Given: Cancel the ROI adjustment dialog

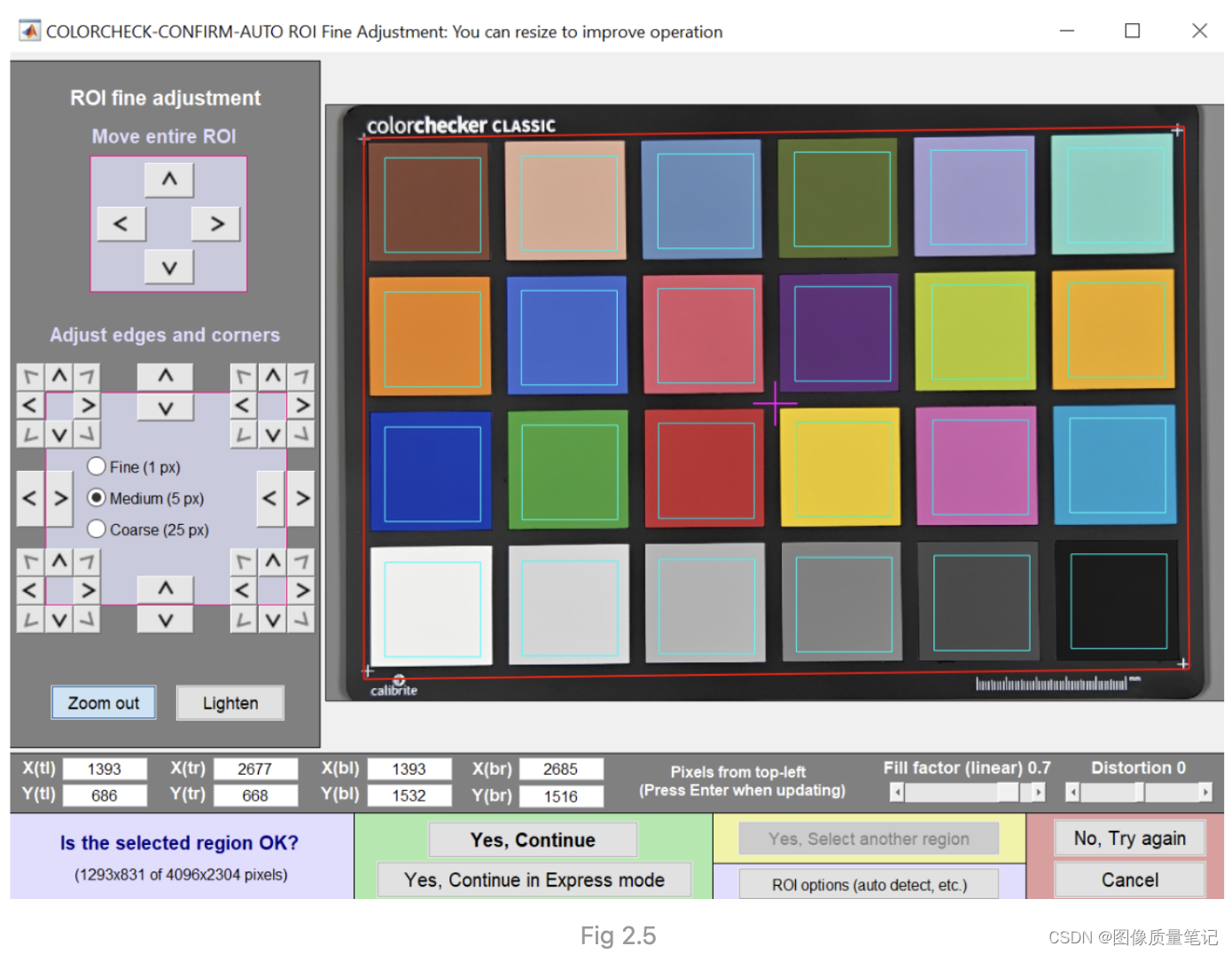Looking at the screenshot, I should click(1129, 880).
